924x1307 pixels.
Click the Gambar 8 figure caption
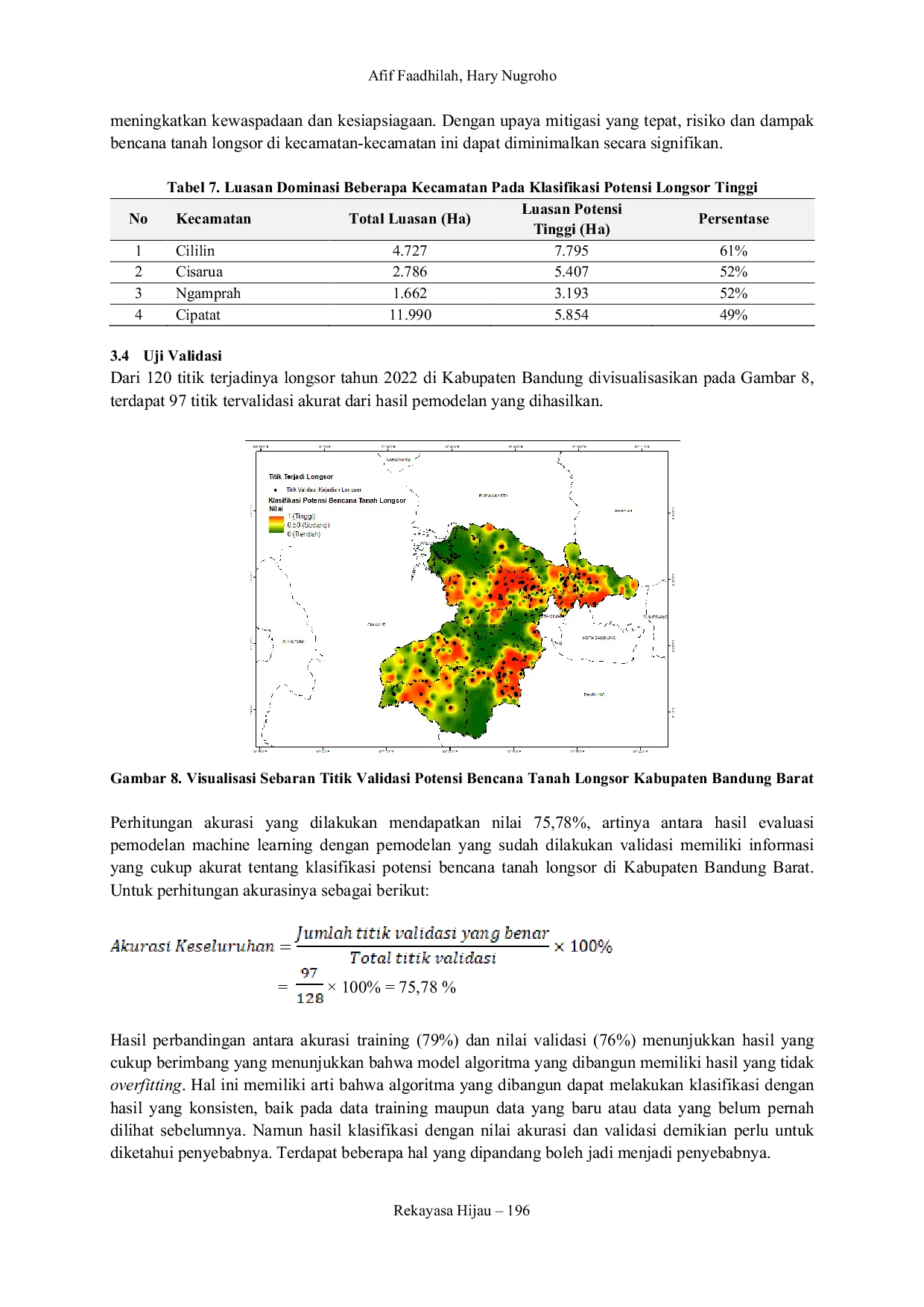pos(462,779)
